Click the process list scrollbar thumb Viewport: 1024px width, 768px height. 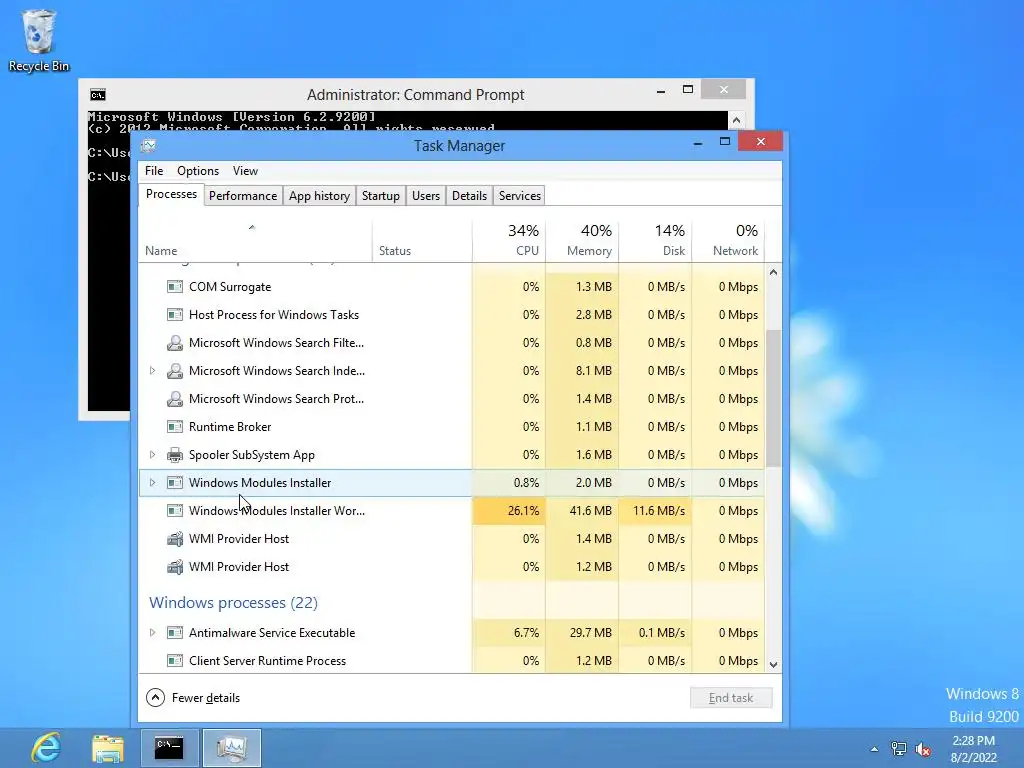[773, 398]
